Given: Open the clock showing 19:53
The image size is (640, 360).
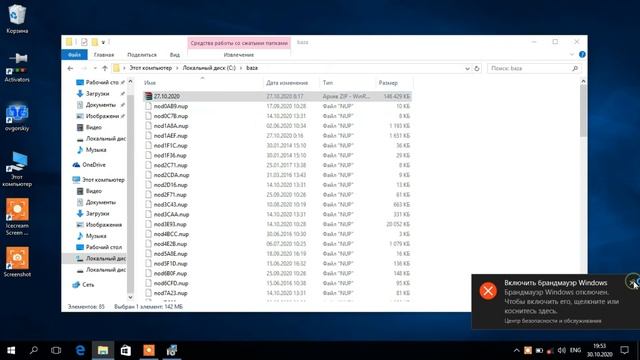Looking at the screenshot, I should point(600,350).
